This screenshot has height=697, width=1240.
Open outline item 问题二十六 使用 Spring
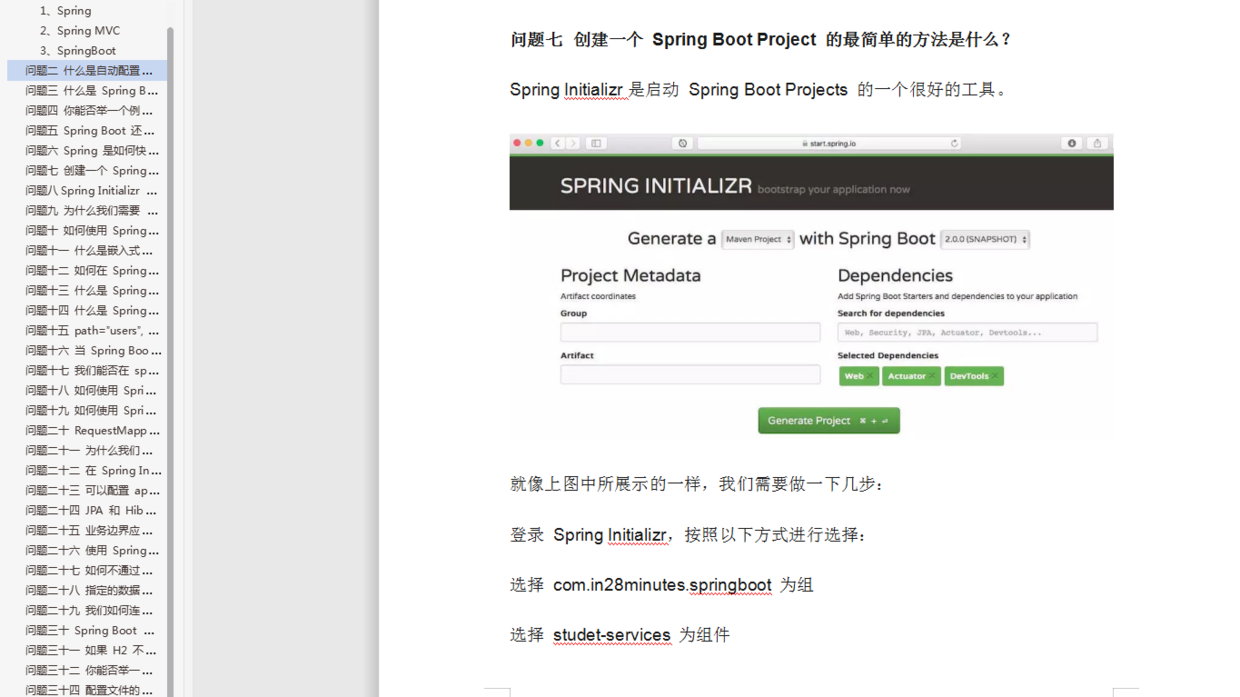92,550
